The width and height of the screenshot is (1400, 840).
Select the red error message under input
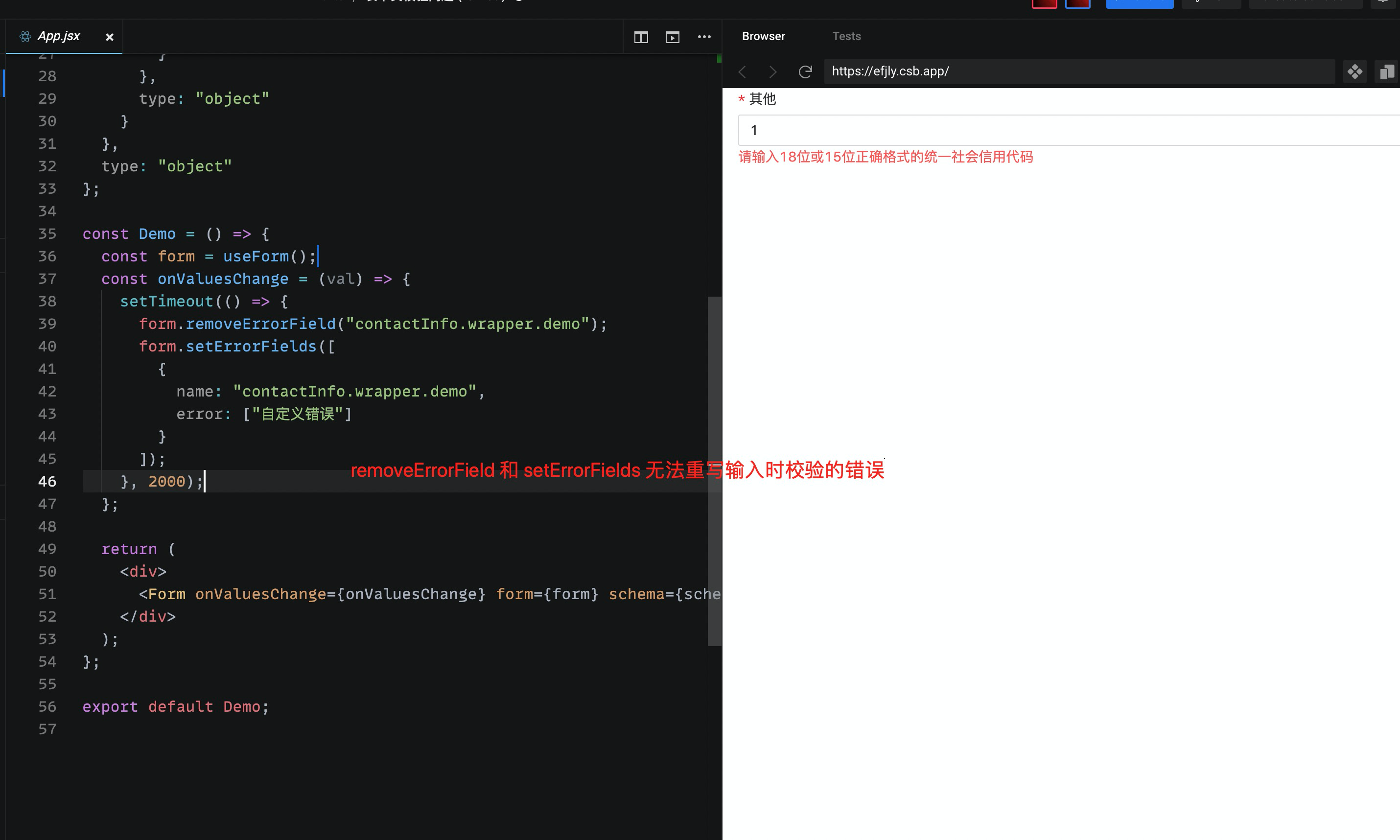tap(886, 157)
